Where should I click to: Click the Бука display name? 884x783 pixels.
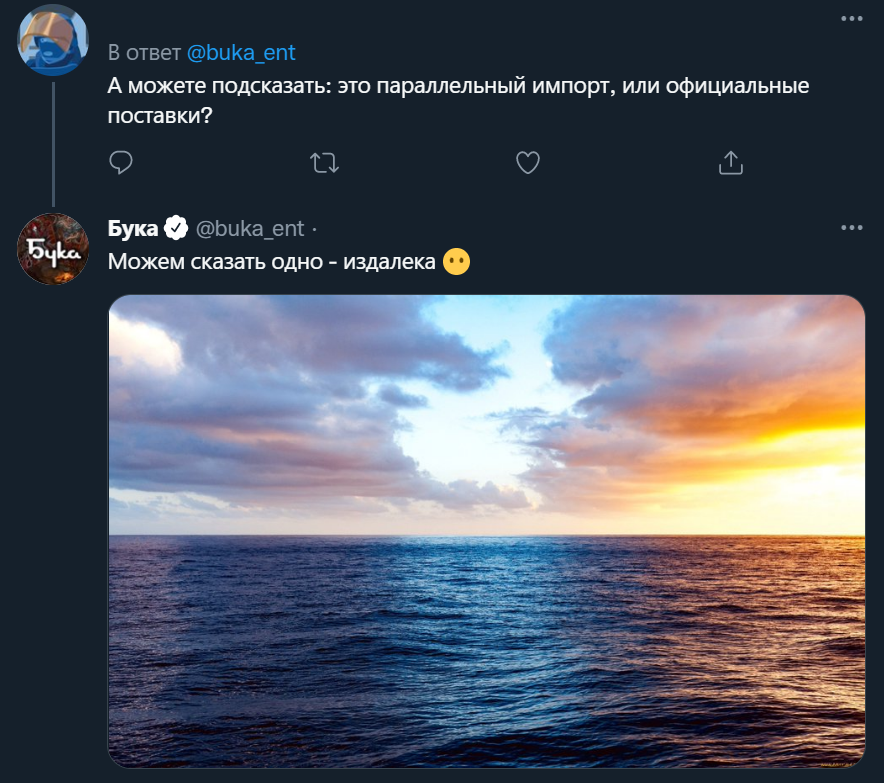click(132, 228)
